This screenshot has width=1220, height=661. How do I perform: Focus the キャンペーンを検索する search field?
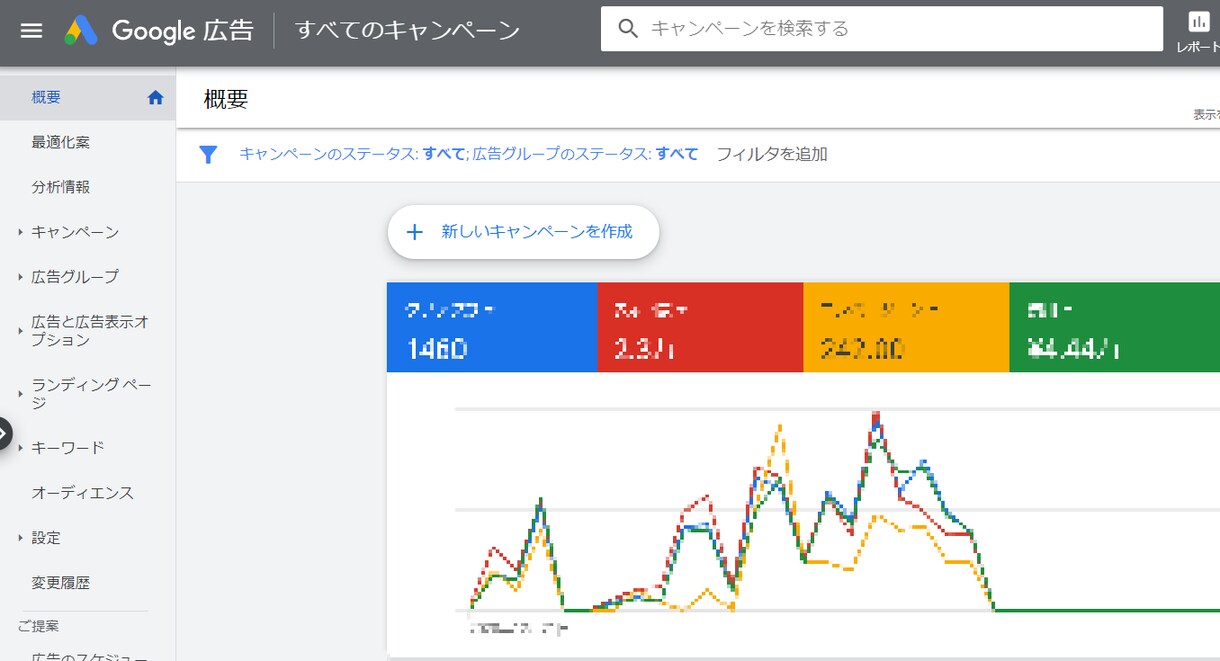pos(881,29)
